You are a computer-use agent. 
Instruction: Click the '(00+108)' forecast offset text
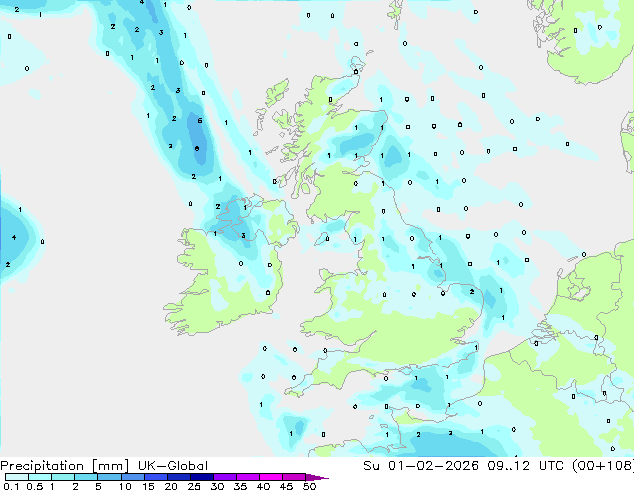(x=603, y=466)
